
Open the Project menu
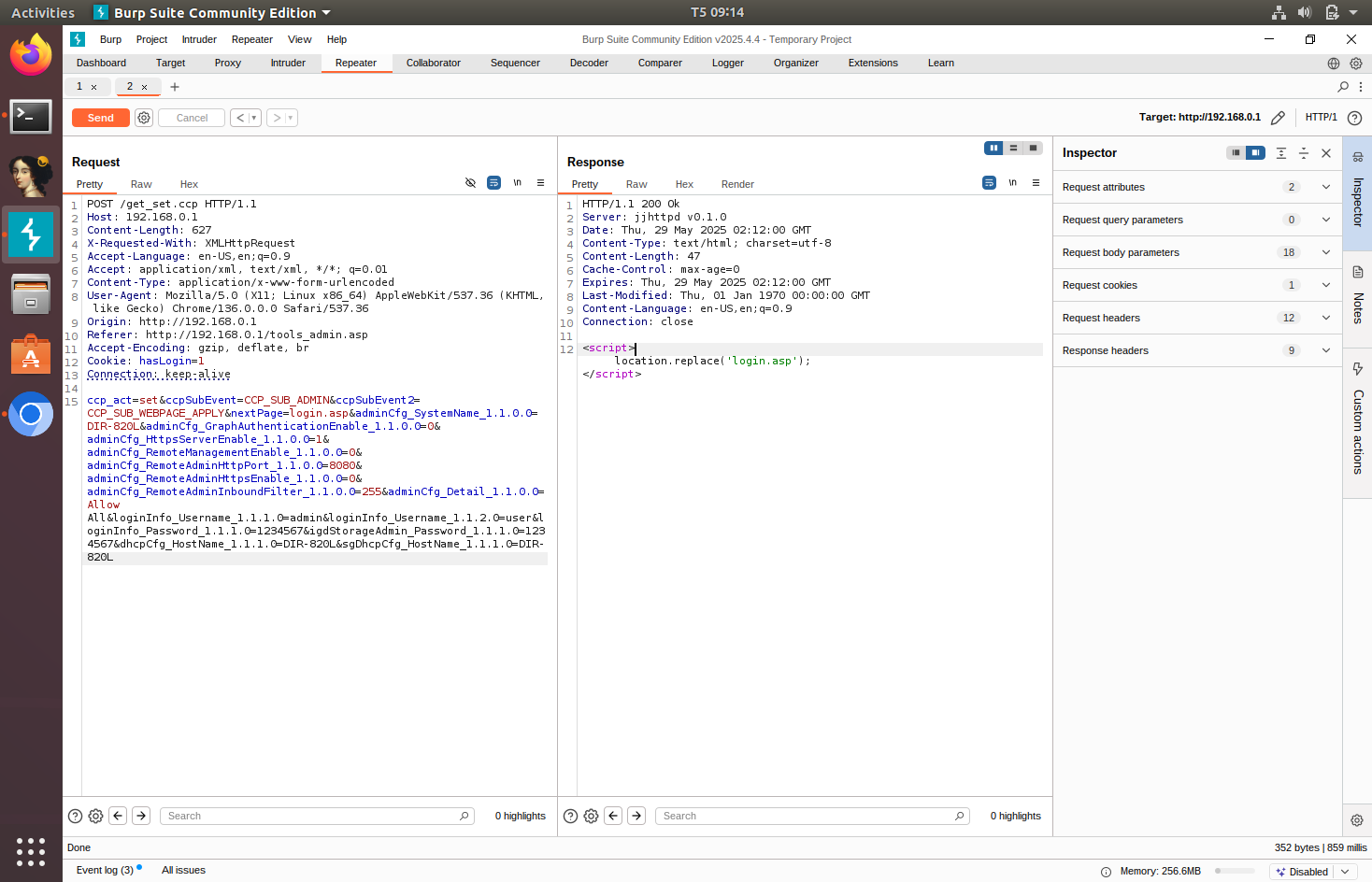click(151, 39)
